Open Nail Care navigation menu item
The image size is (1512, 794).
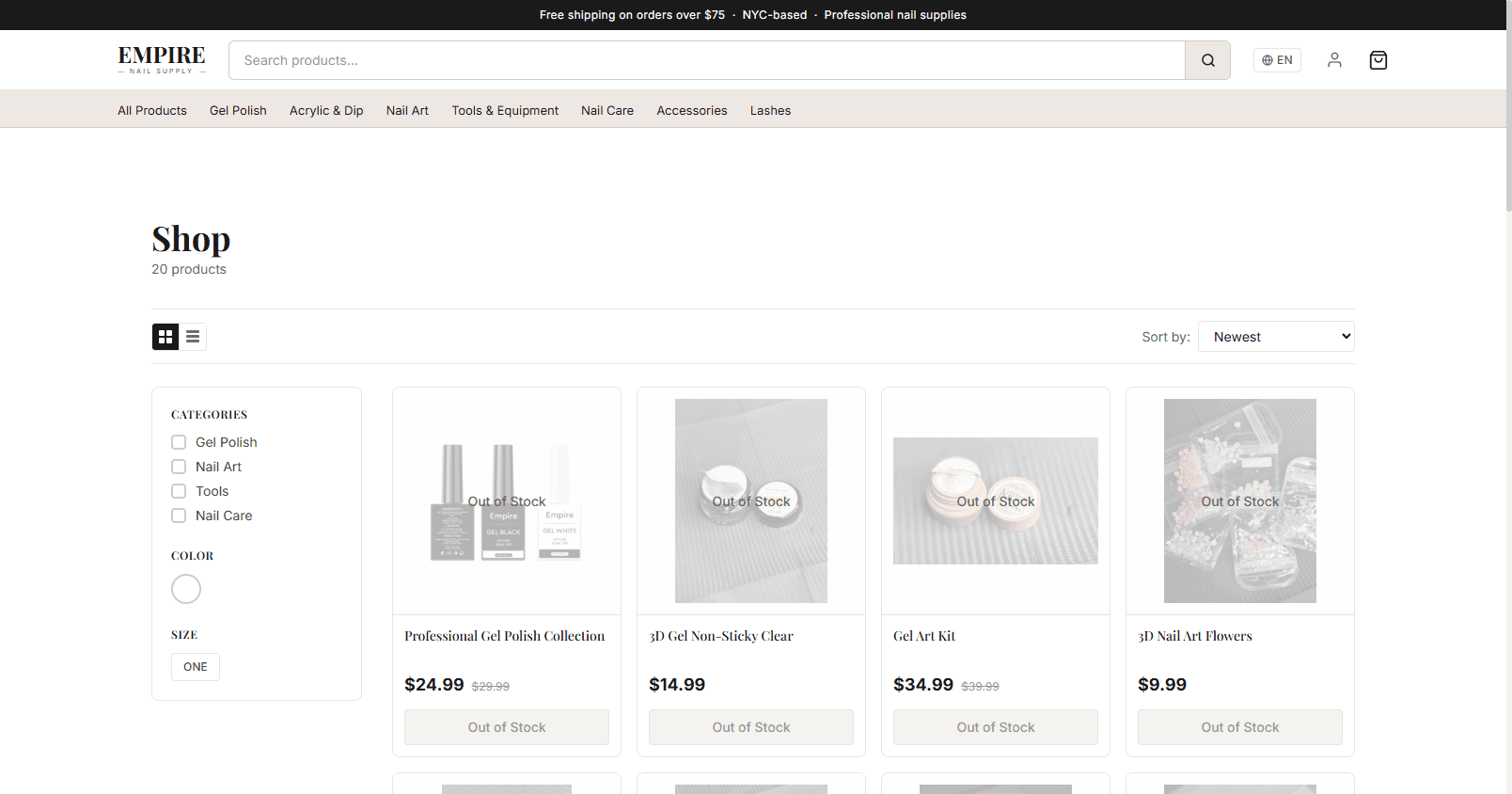(x=607, y=110)
